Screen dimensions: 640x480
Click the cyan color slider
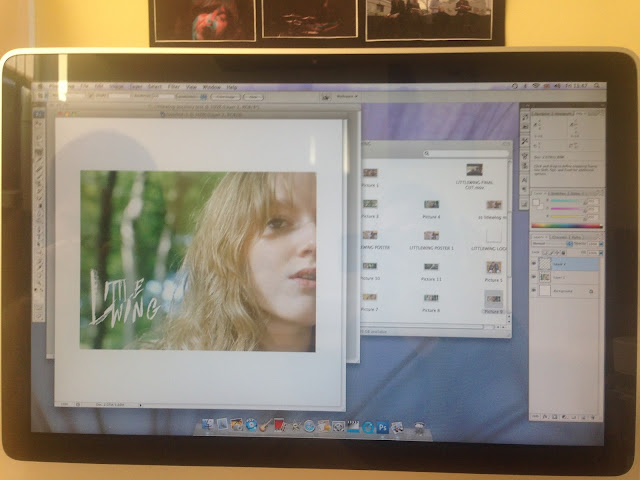566,201
